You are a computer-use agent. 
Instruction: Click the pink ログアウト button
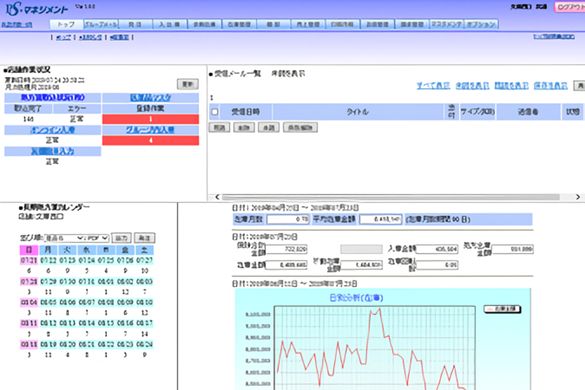pos(570,7)
